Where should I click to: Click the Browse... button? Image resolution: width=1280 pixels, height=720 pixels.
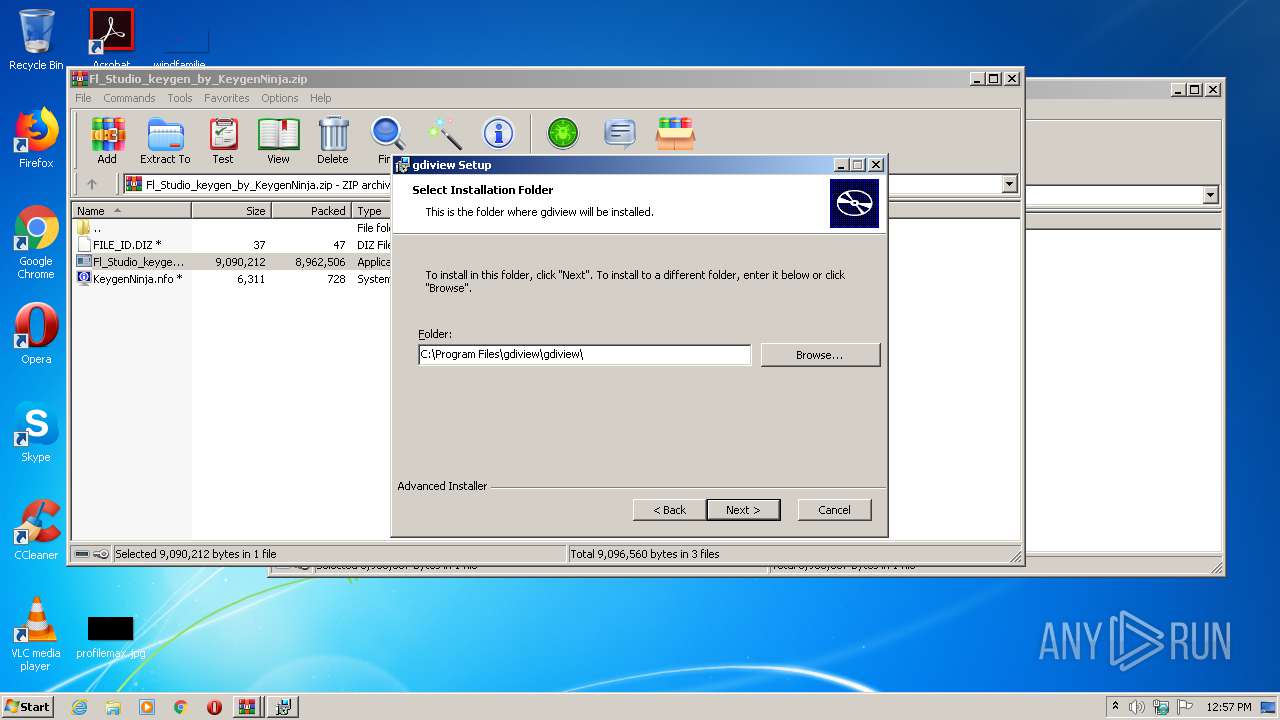[820, 355]
